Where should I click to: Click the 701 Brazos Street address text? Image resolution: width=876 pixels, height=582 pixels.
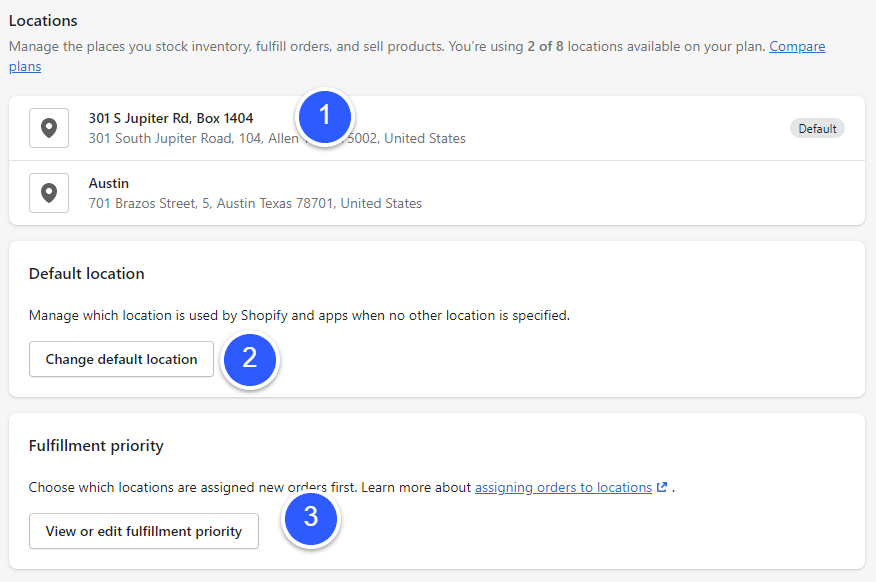click(x=254, y=202)
